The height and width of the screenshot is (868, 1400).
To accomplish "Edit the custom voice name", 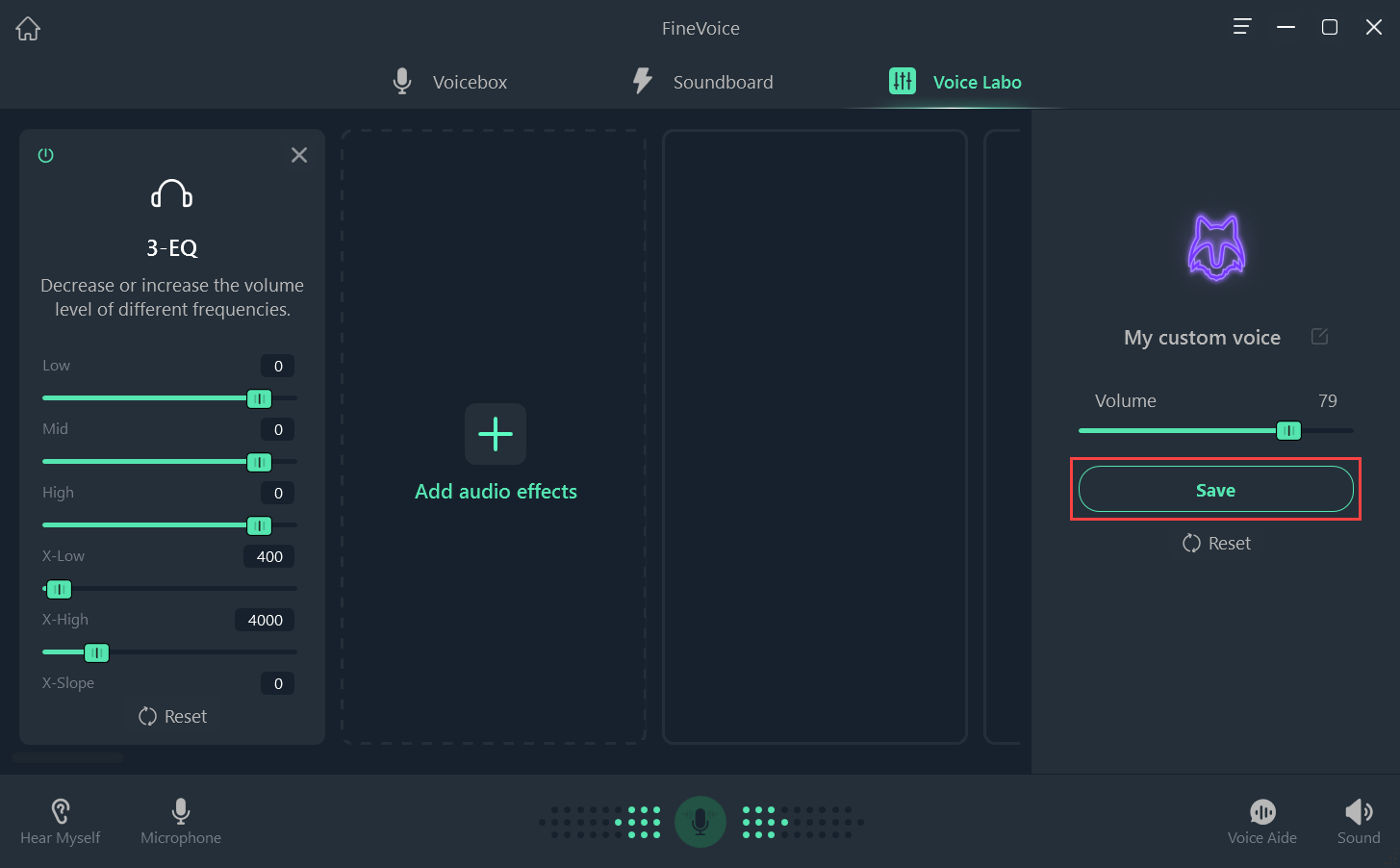I will [1319, 337].
